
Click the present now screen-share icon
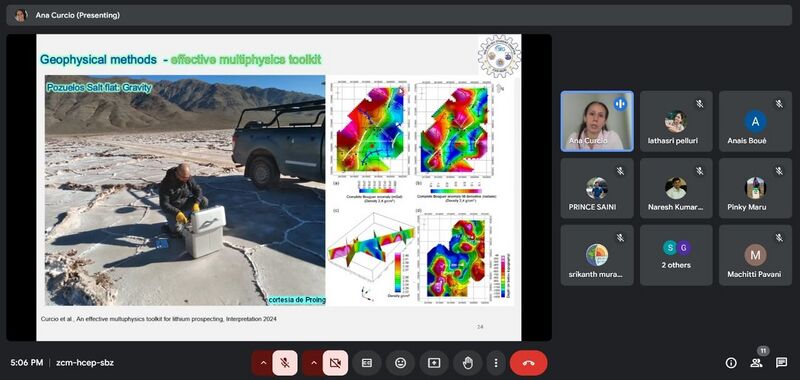434,363
